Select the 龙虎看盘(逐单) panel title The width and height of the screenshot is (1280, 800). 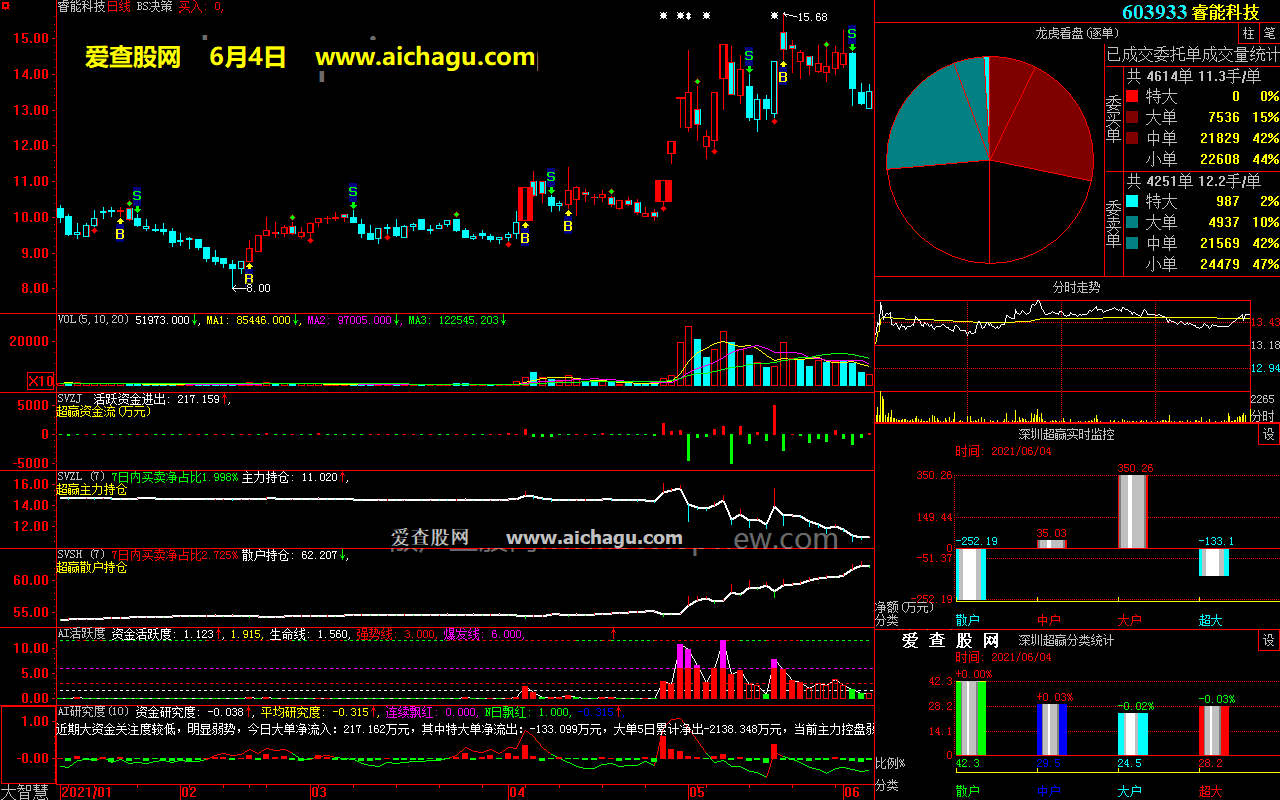click(x=1076, y=33)
